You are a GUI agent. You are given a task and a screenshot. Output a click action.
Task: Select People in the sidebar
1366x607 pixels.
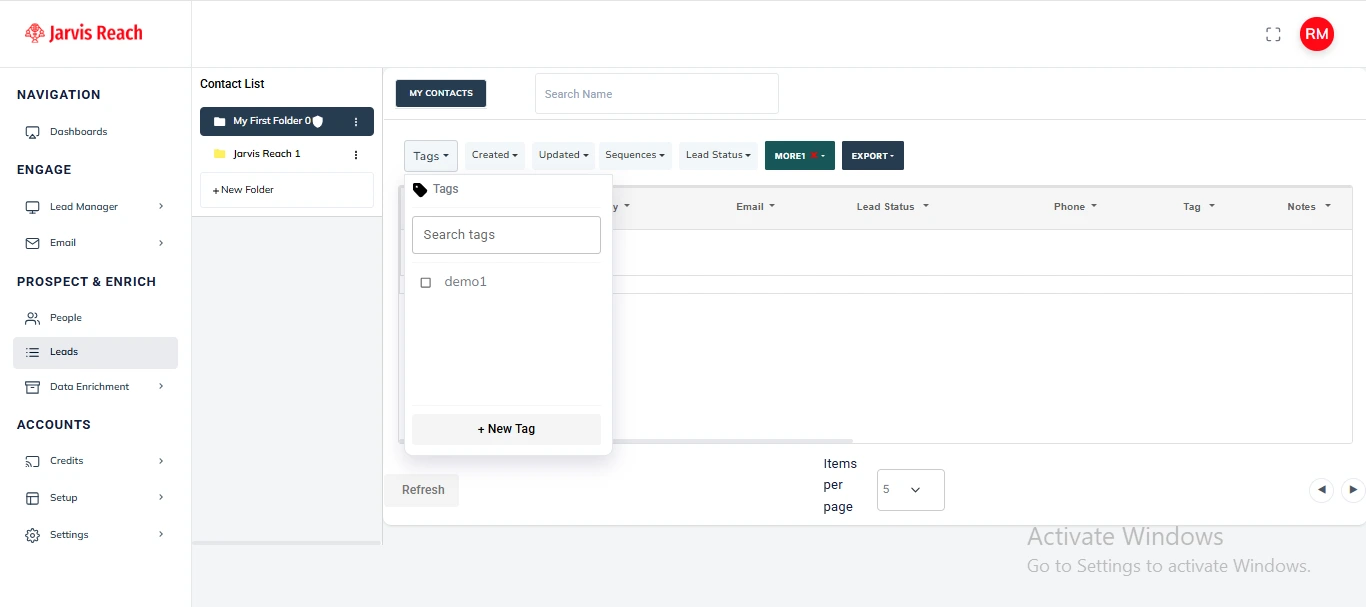(66, 318)
